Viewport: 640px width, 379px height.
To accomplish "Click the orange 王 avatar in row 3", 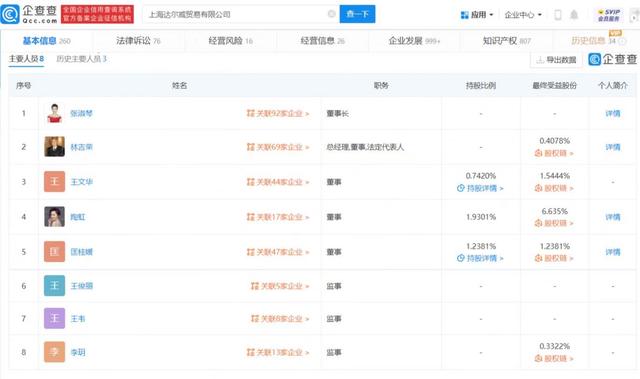I will [x=54, y=182].
